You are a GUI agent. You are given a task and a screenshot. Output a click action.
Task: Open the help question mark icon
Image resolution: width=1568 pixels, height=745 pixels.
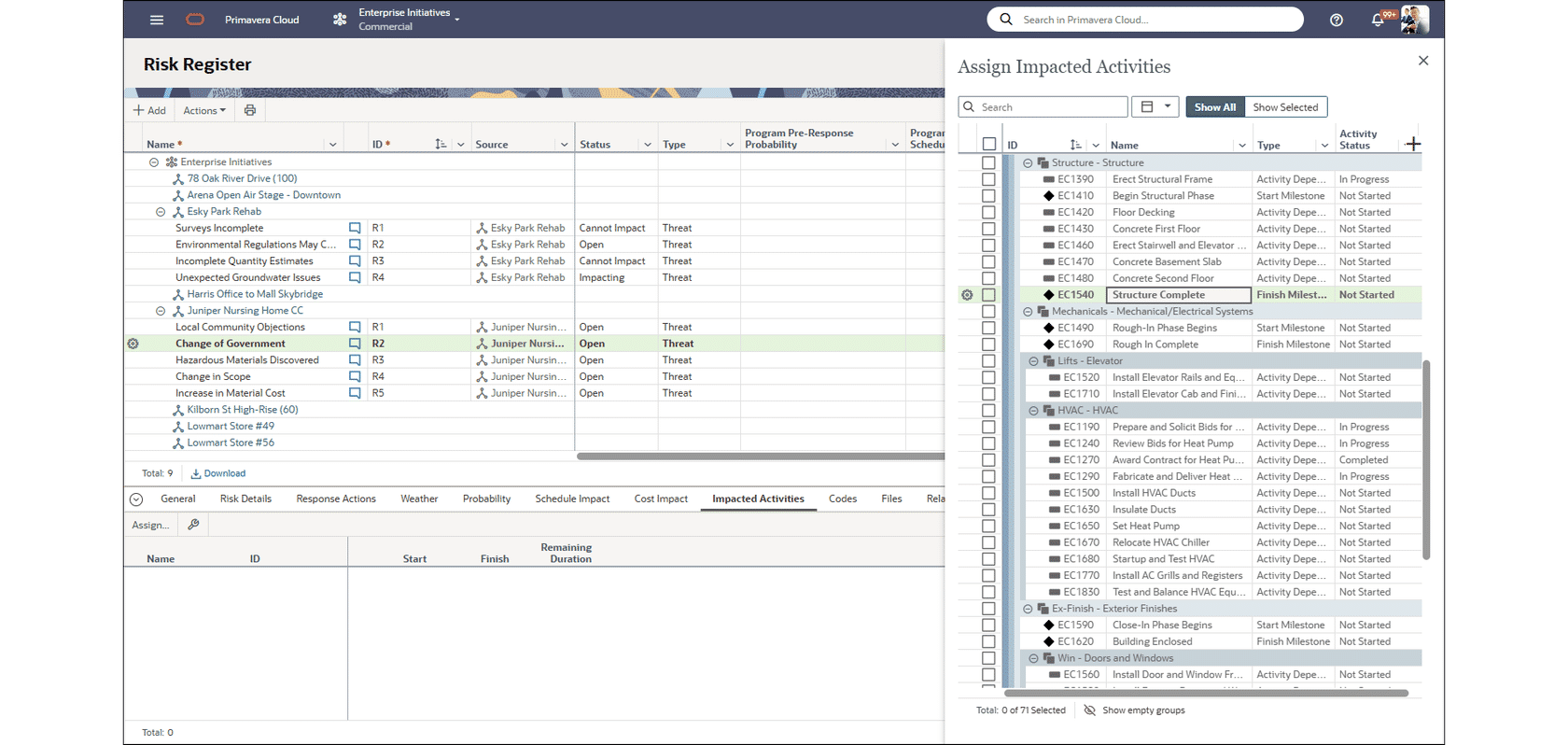pos(1336,20)
